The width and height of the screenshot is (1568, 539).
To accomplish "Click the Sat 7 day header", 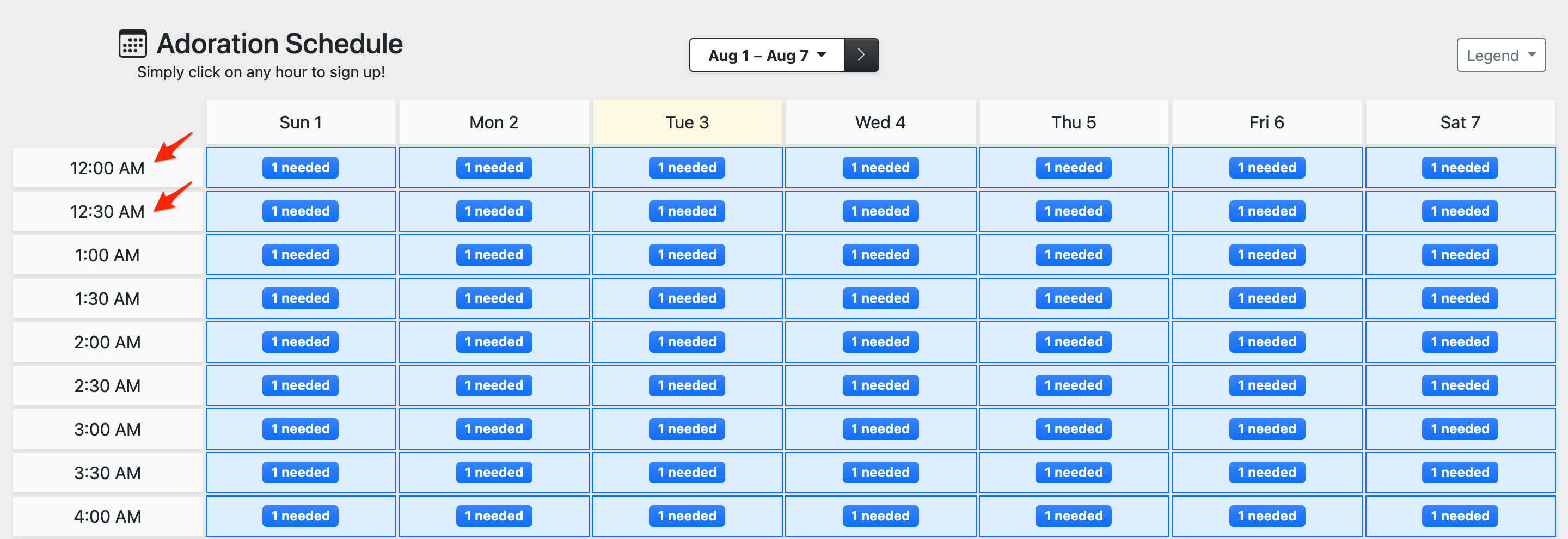I will pyautogui.click(x=1460, y=122).
